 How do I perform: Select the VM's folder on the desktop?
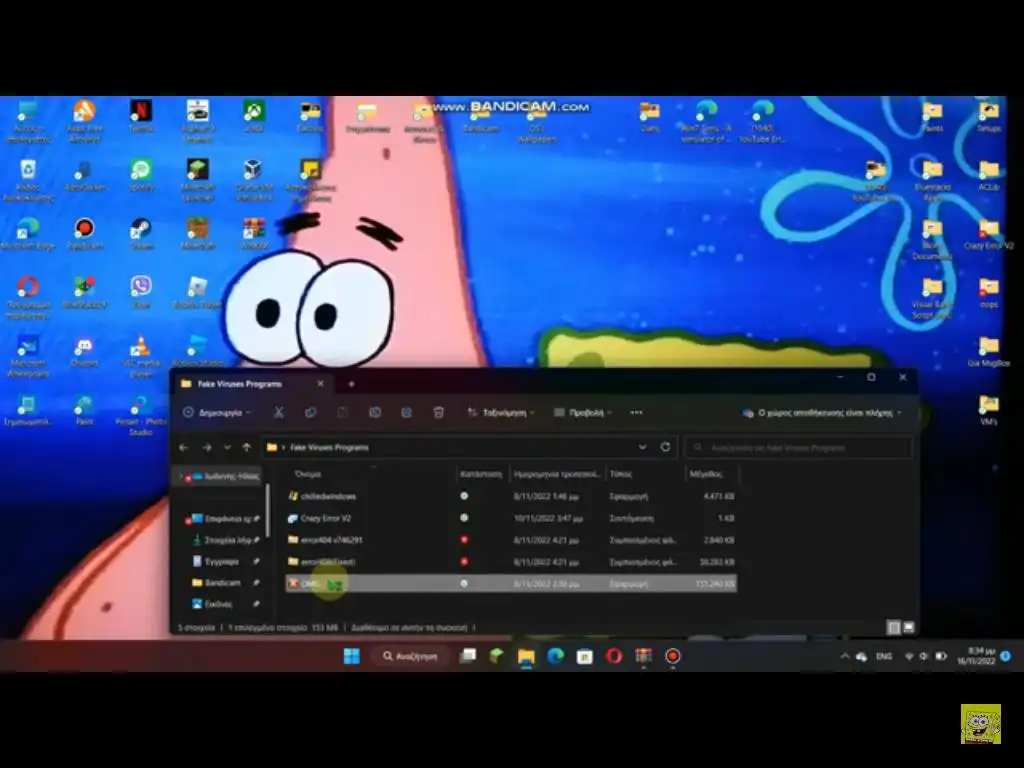tap(989, 410)
